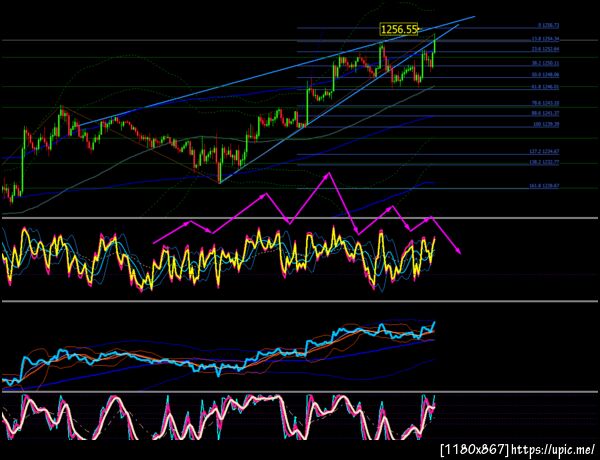Screen dimensions: 600x460
Task: Select the 127.2 Fibonacci extension label
Action: tap(545, 152)
